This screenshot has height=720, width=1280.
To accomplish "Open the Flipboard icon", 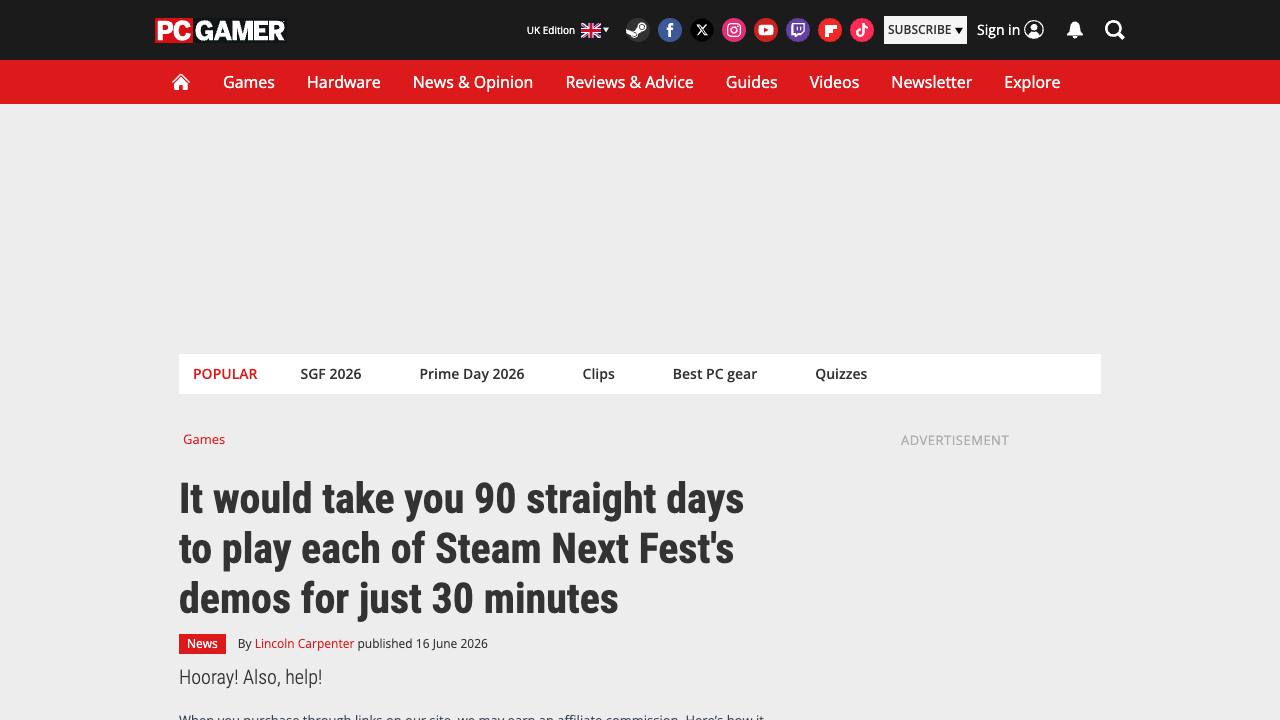I will pos(830,30).
